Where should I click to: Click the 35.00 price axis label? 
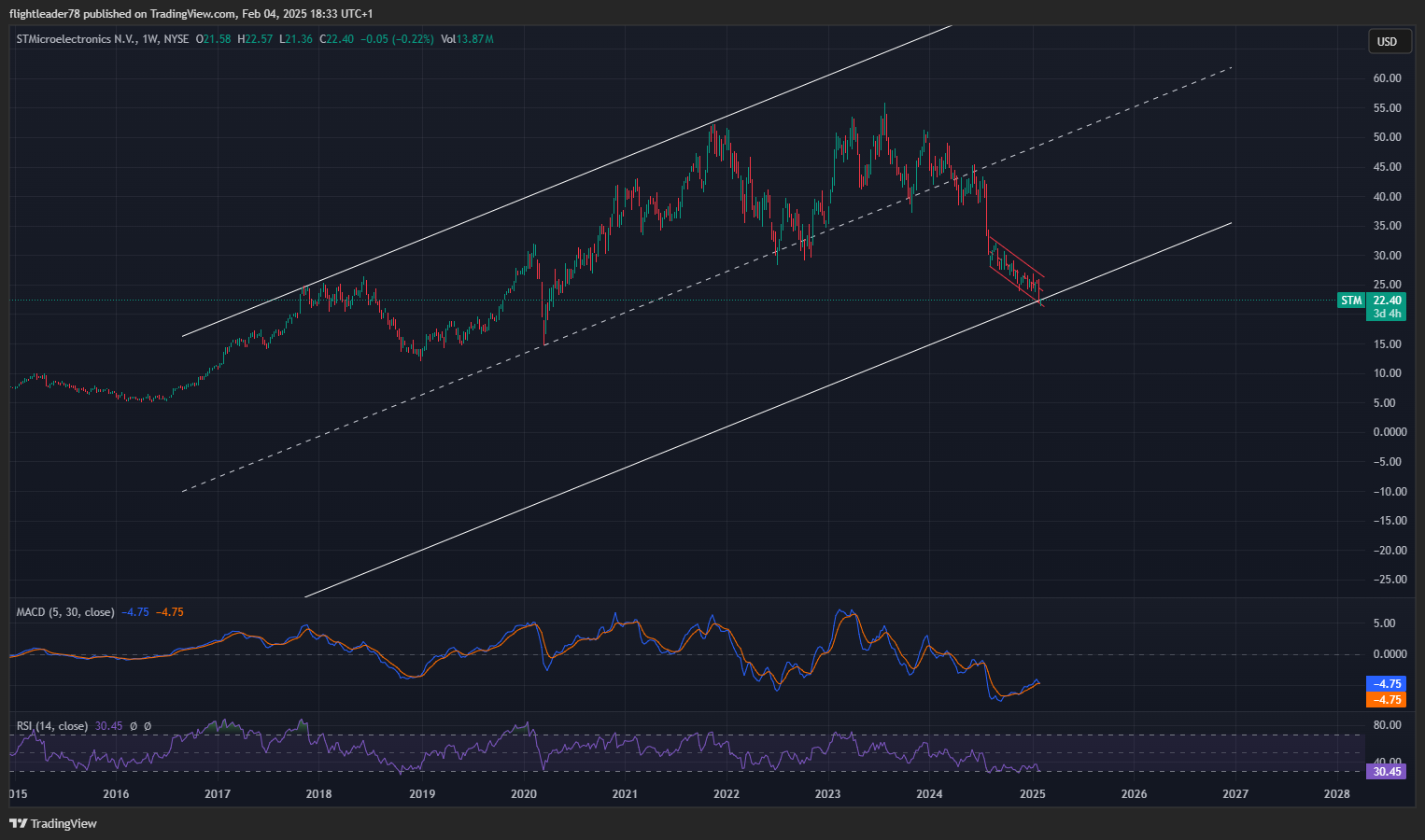pos(1387,226)
